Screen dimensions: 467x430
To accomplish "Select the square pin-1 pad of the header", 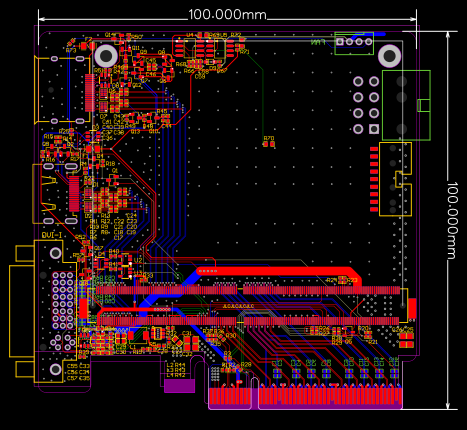I will pos(374,129).
